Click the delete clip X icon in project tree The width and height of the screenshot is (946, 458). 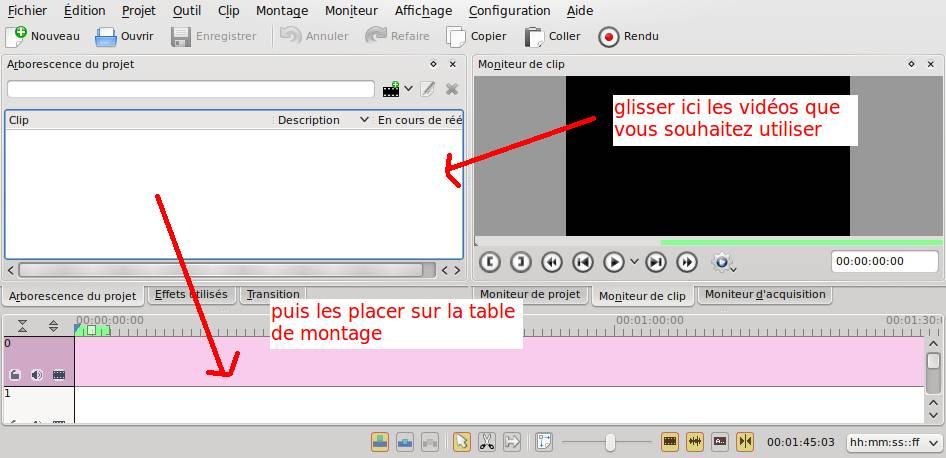click(x=452, y=89)
